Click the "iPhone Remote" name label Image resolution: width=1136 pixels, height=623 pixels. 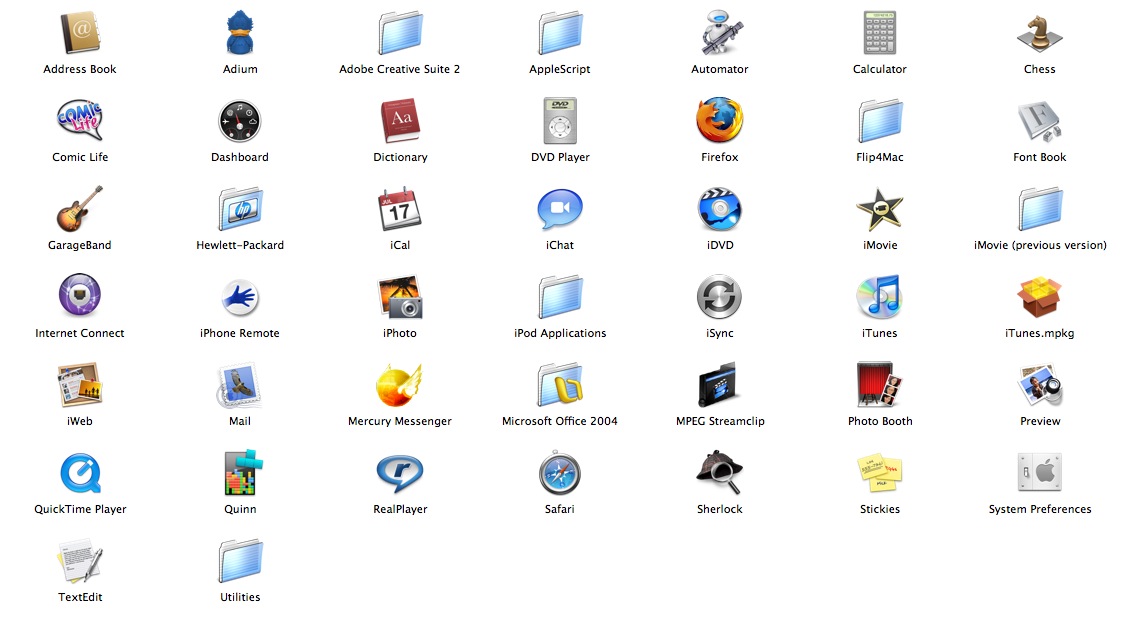point(240,333)
